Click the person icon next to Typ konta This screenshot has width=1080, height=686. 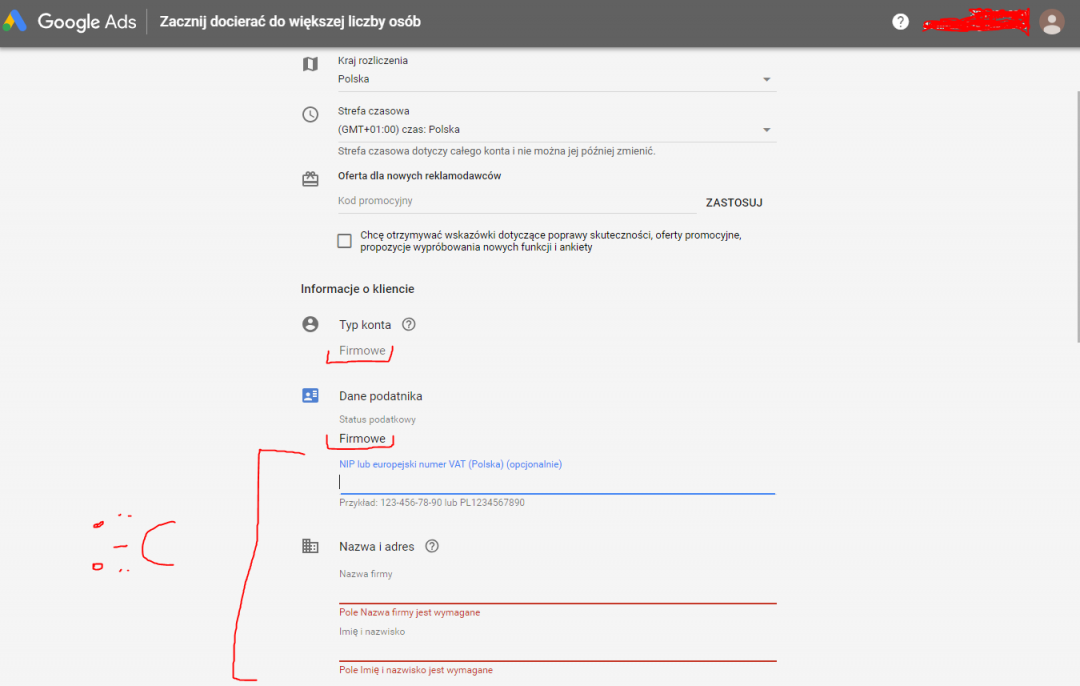point(310,325)
